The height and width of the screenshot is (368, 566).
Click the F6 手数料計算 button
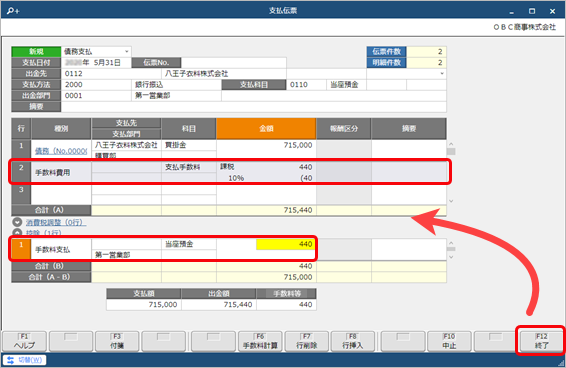(x=260, y=341)
